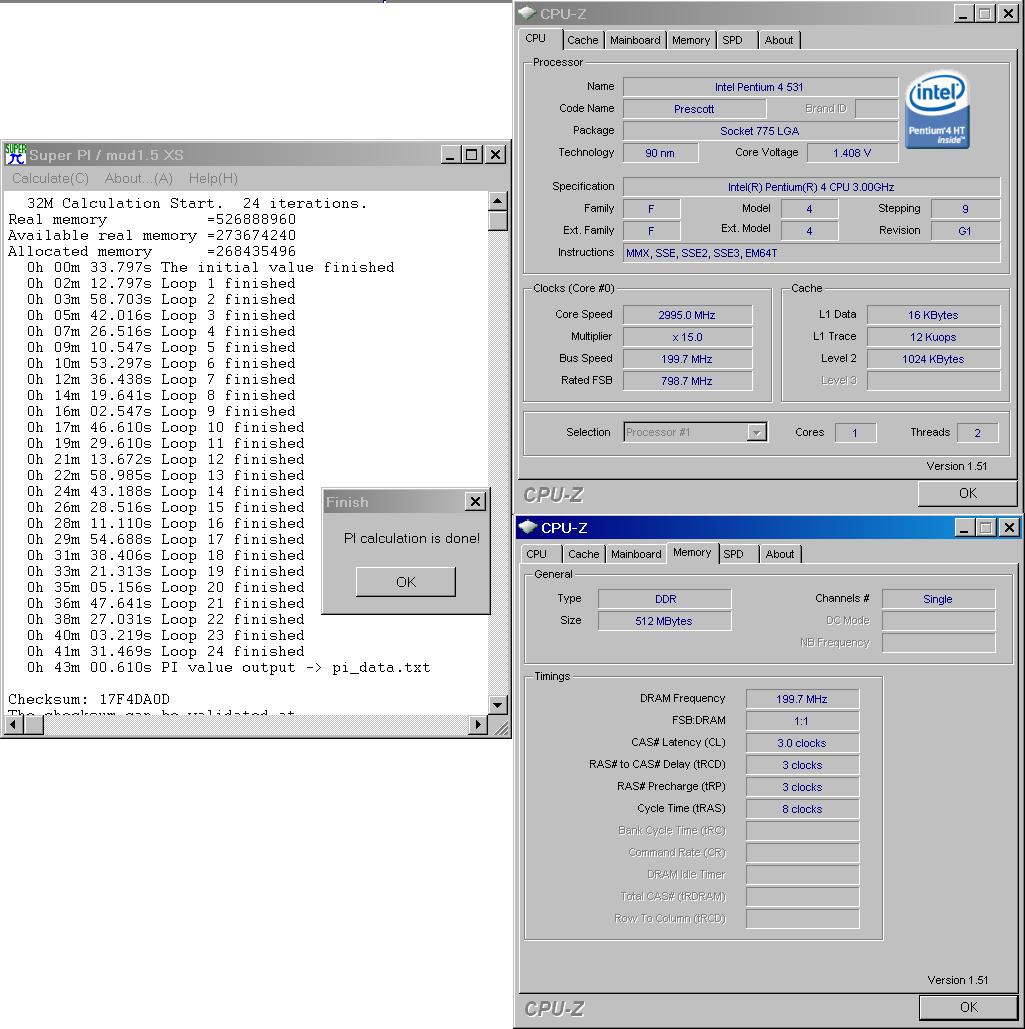Click the memory Size value 512 MBytes
Viewport: 1025px width, 1029px height.
[x=665, y=621]
